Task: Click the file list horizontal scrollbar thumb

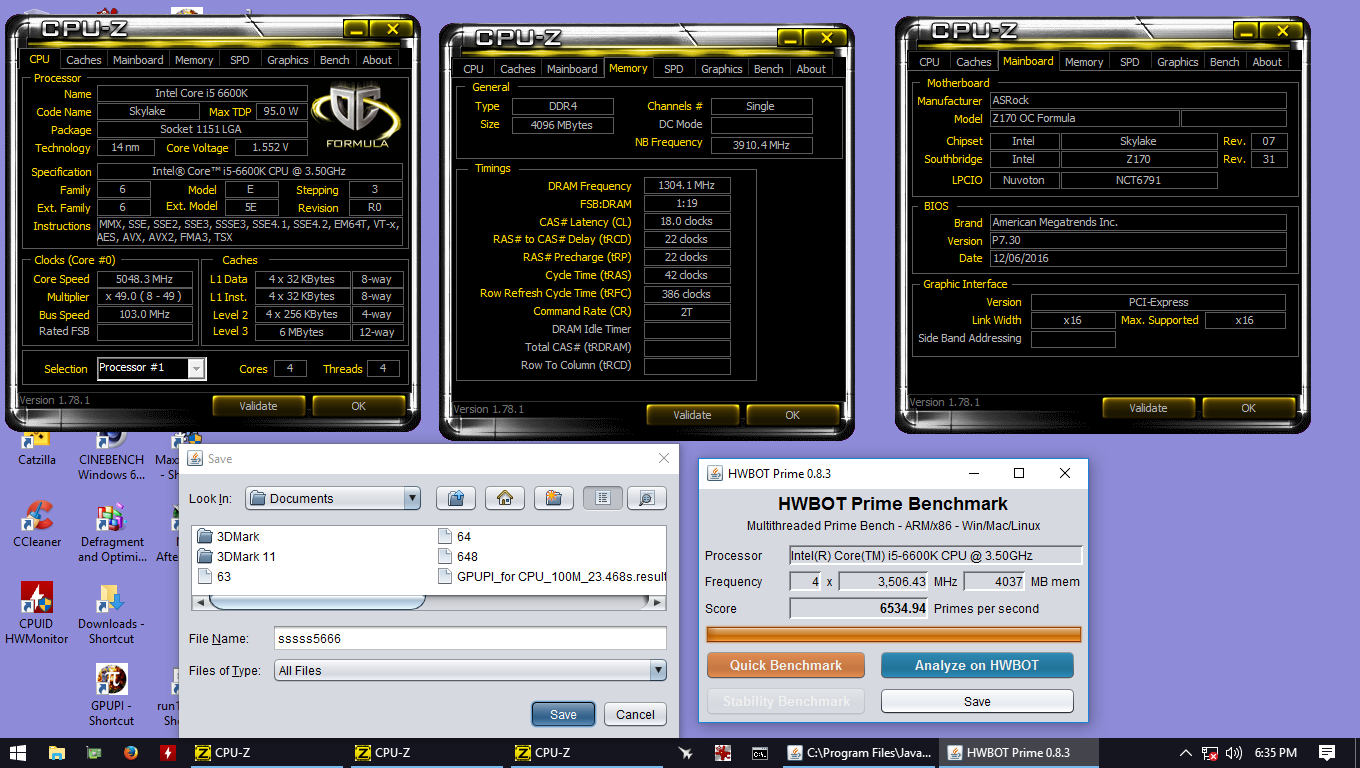Action: tap(317, 602)
